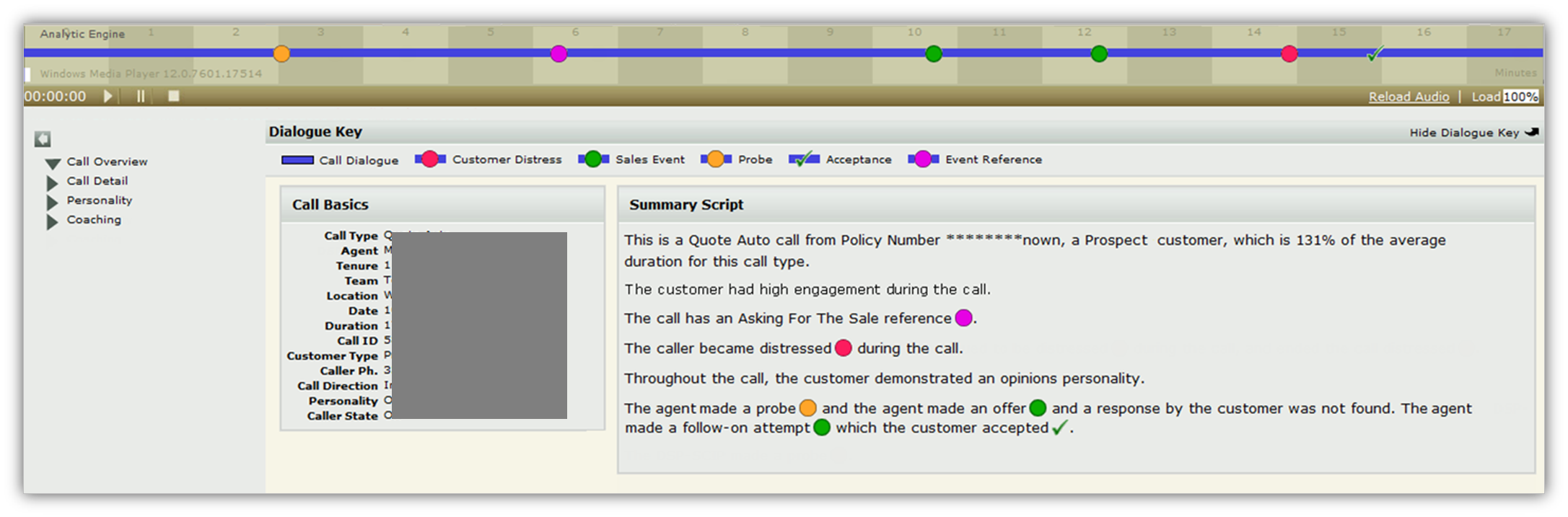Click the green follow-on attempt icon in Summary Script
Viewport: 1568px width, 517px height.
coord(821,428)
